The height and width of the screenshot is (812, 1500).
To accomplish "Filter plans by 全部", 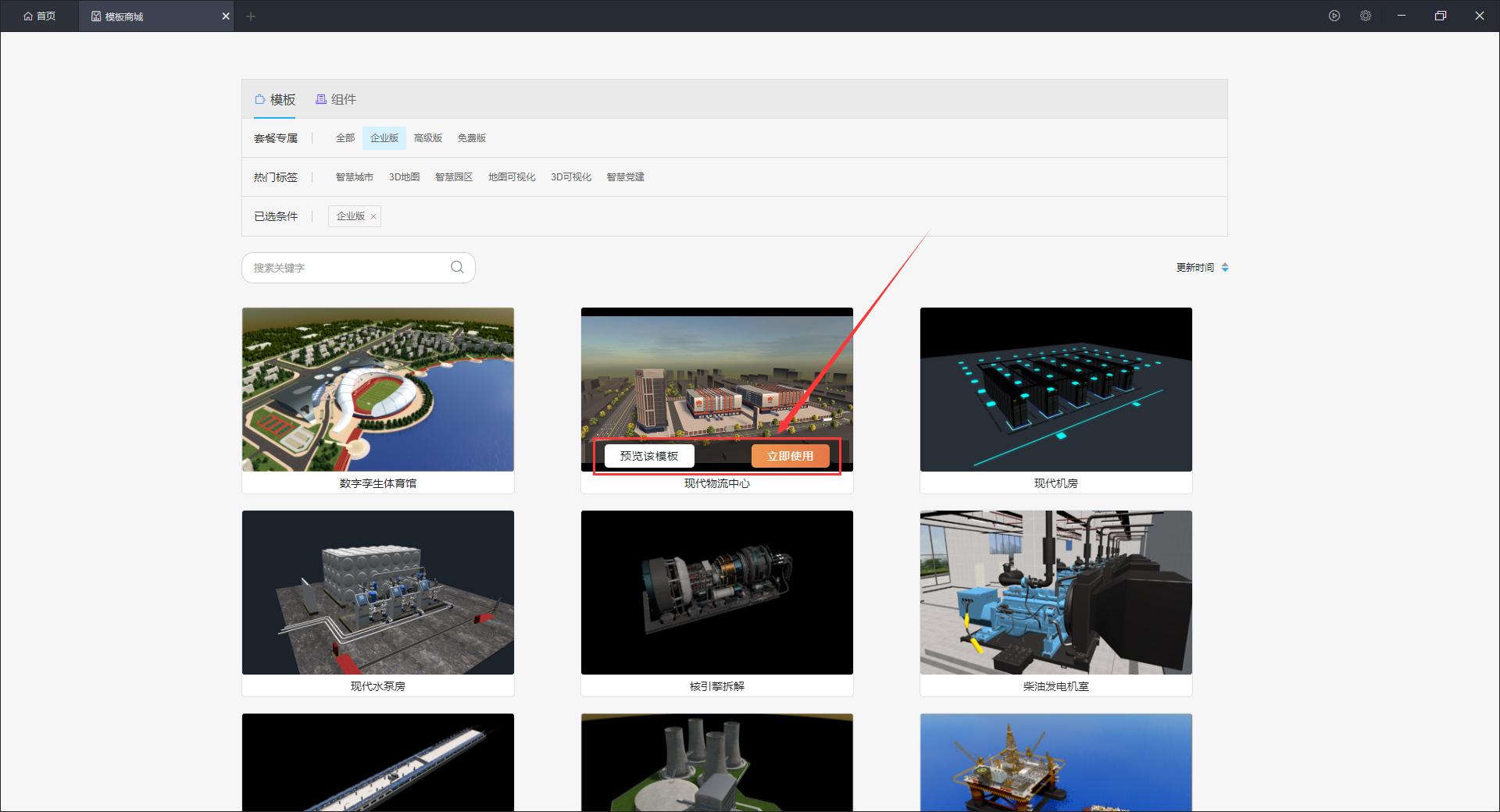I will [345, 138].
